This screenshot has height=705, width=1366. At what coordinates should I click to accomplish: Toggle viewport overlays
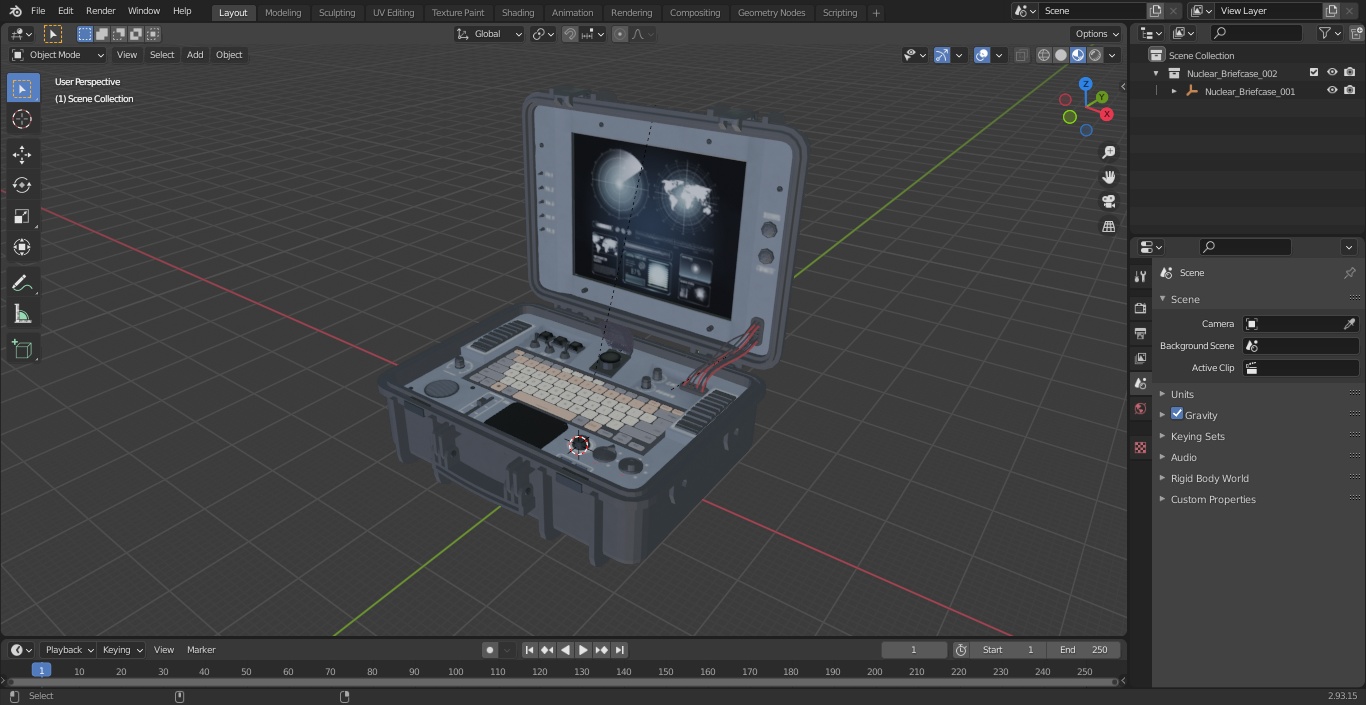point(982,55)
